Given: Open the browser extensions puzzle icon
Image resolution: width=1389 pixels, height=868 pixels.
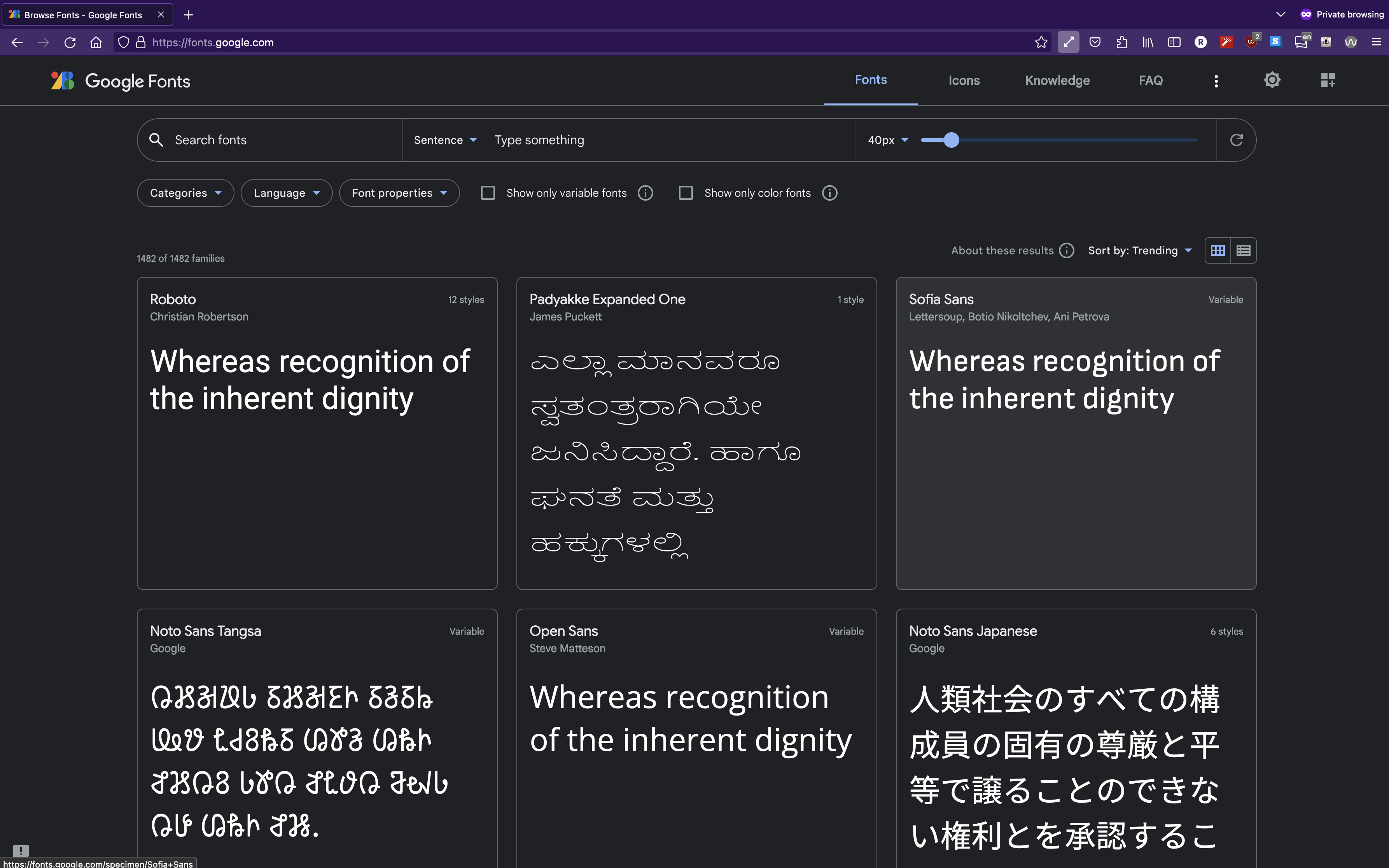Looking at the screenshot, I should 1121,42.
